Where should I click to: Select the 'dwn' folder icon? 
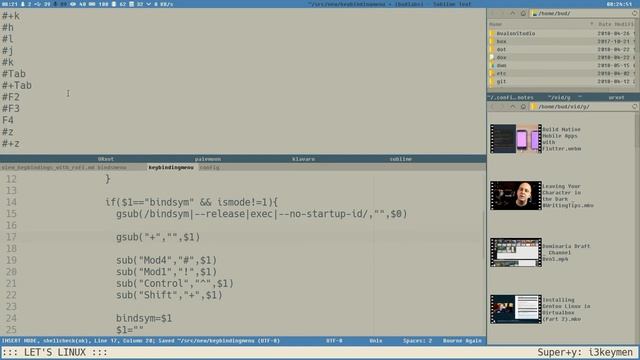click(492, 65)
